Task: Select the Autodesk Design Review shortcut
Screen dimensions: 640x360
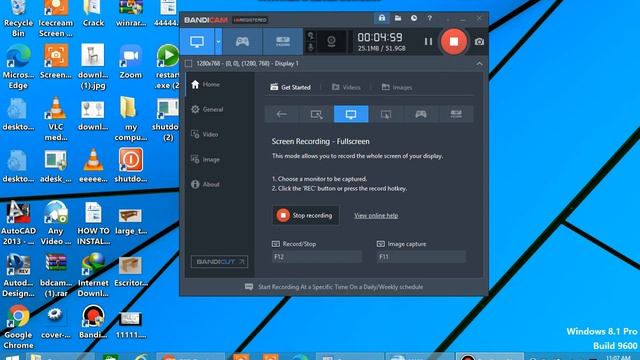Action: pyautogui.click(x=18, y=275)
